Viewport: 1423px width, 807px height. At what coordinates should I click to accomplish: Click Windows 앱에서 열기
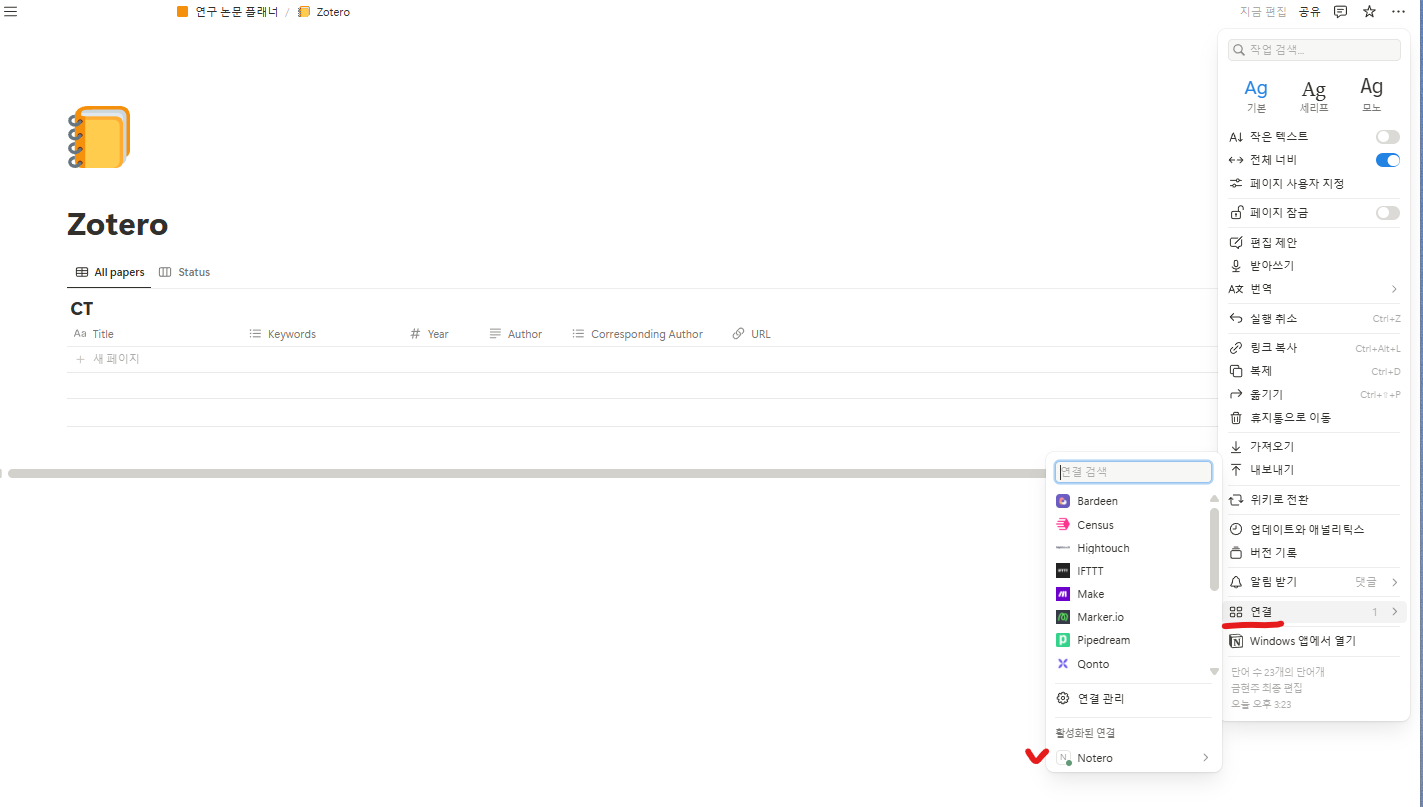1314,641
